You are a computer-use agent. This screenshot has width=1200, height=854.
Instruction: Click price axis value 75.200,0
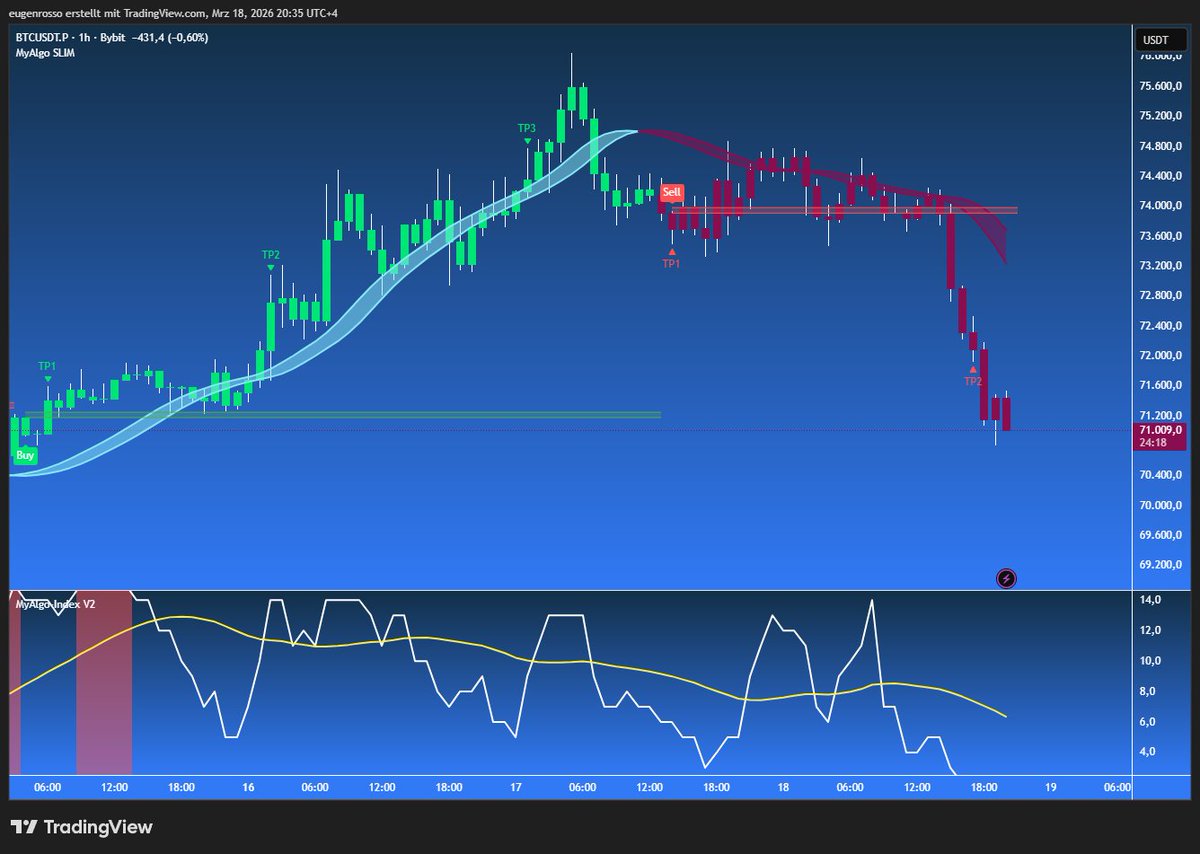(x=1160, y=116)
